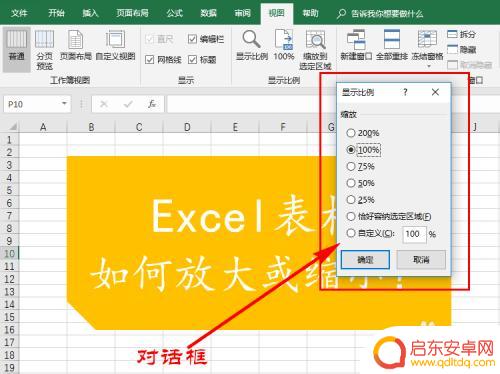Screen dimensions: 500x374
Task: Expand the Name Box dropdown arrow
Action: coord(64,104)
